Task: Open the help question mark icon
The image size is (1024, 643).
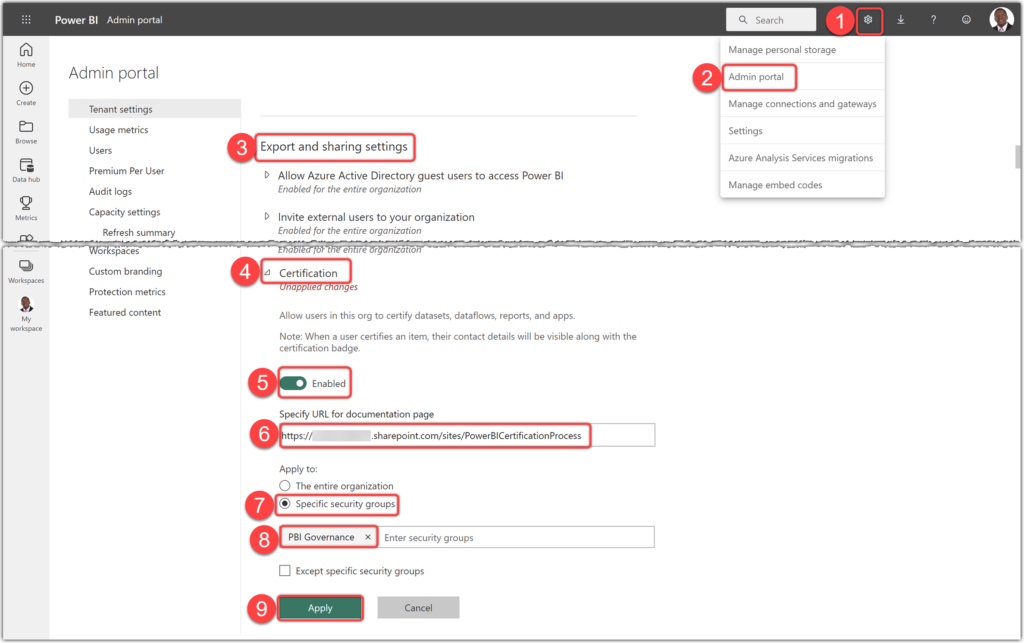Action: 933,20
